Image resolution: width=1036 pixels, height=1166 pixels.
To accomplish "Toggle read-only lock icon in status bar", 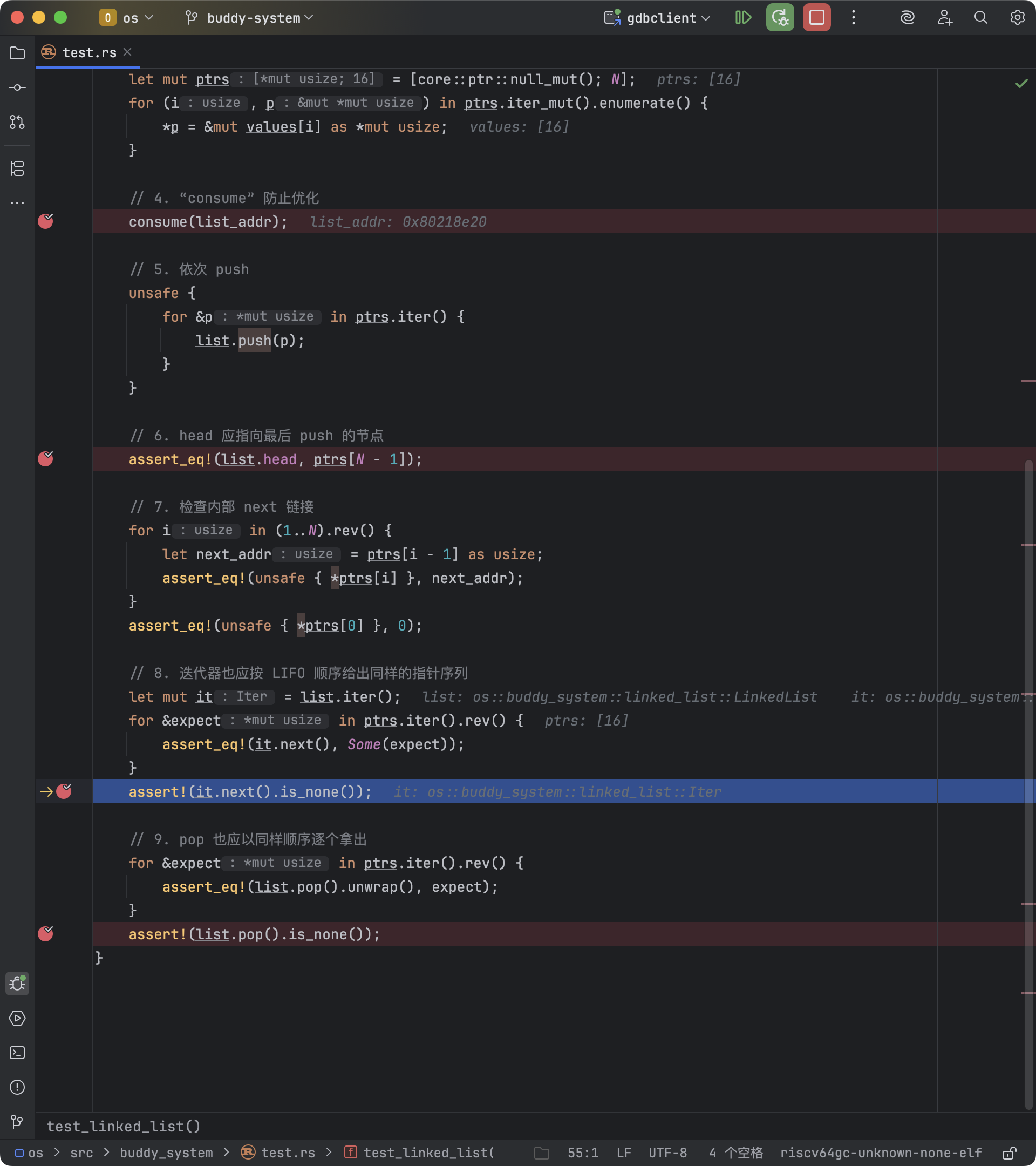I will 1010,1153.
